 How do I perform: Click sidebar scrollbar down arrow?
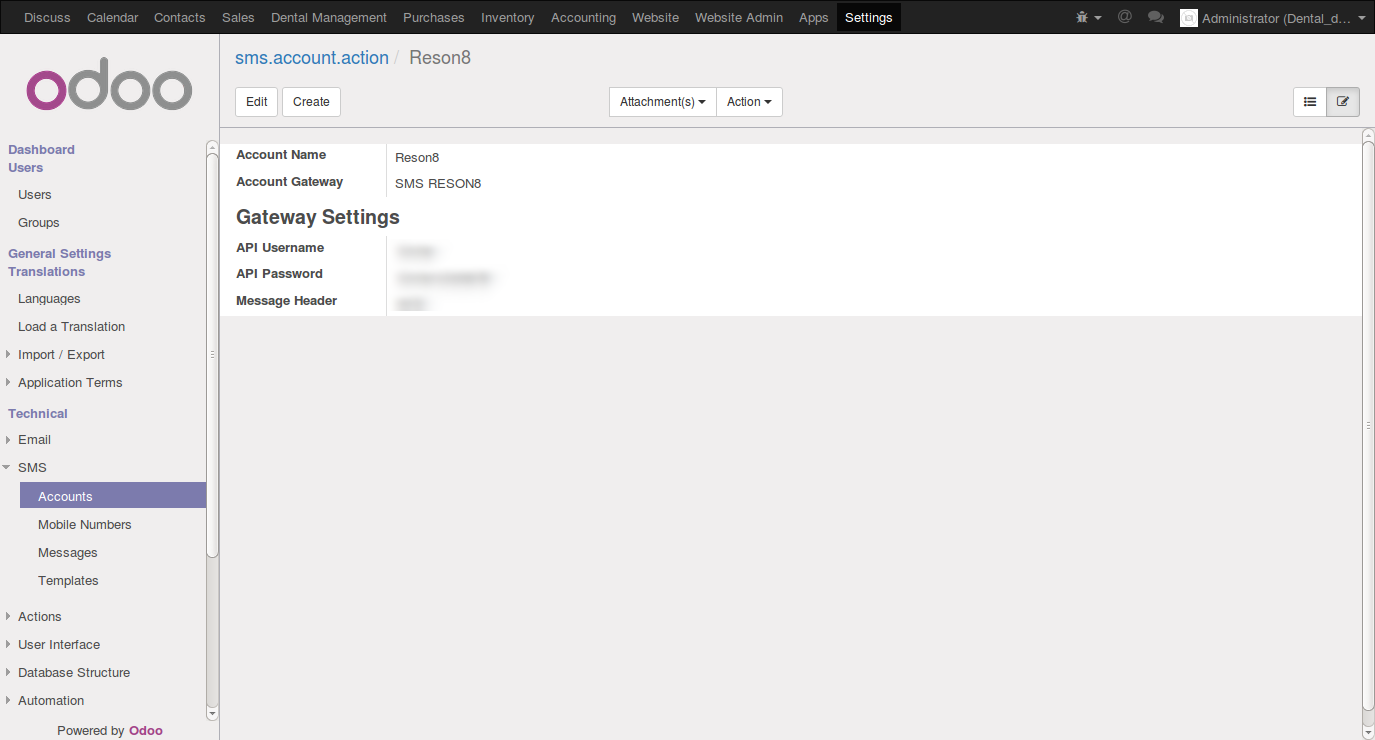(212, 714)
